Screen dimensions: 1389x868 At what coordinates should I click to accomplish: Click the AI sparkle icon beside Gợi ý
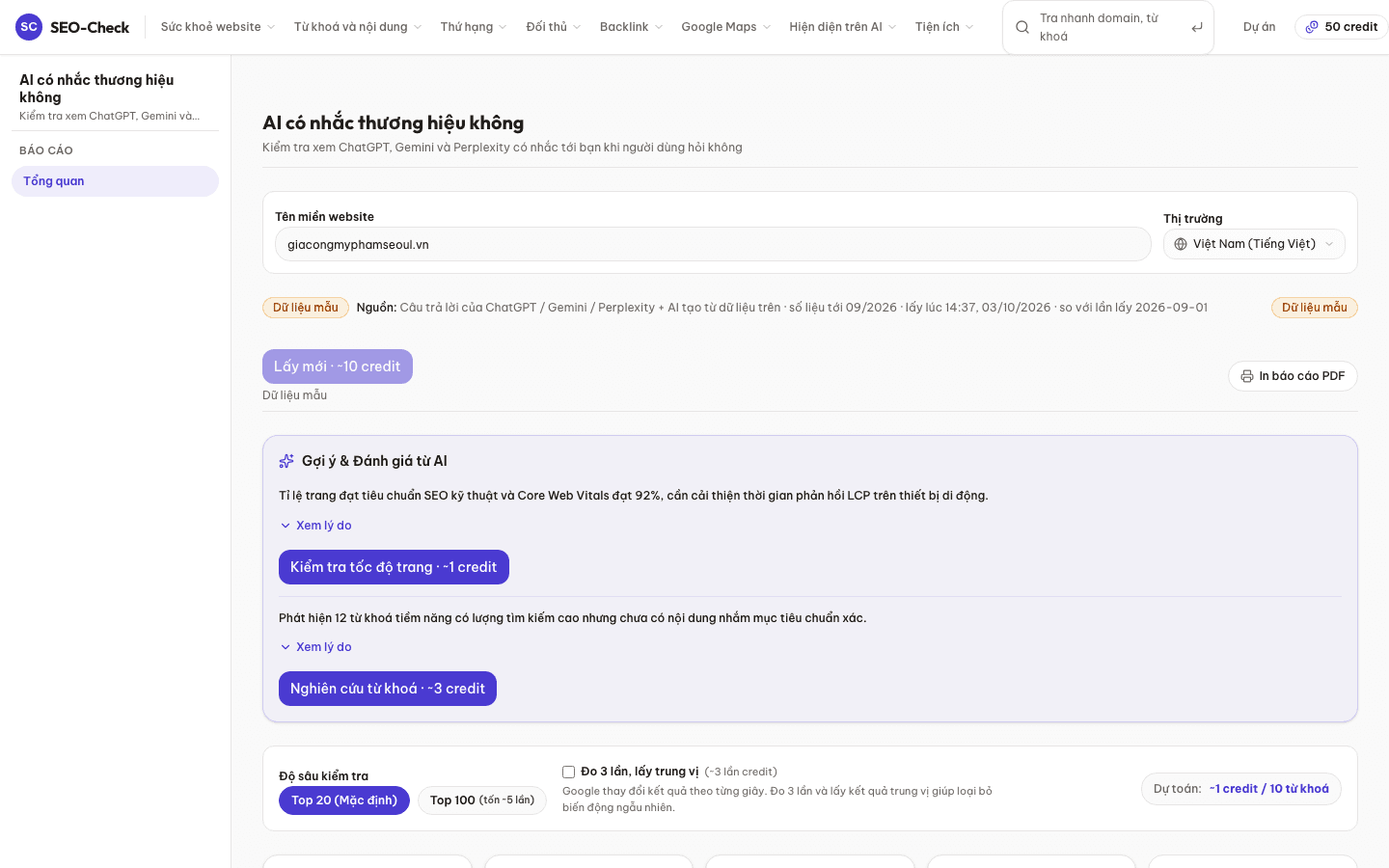pos(286,461)
